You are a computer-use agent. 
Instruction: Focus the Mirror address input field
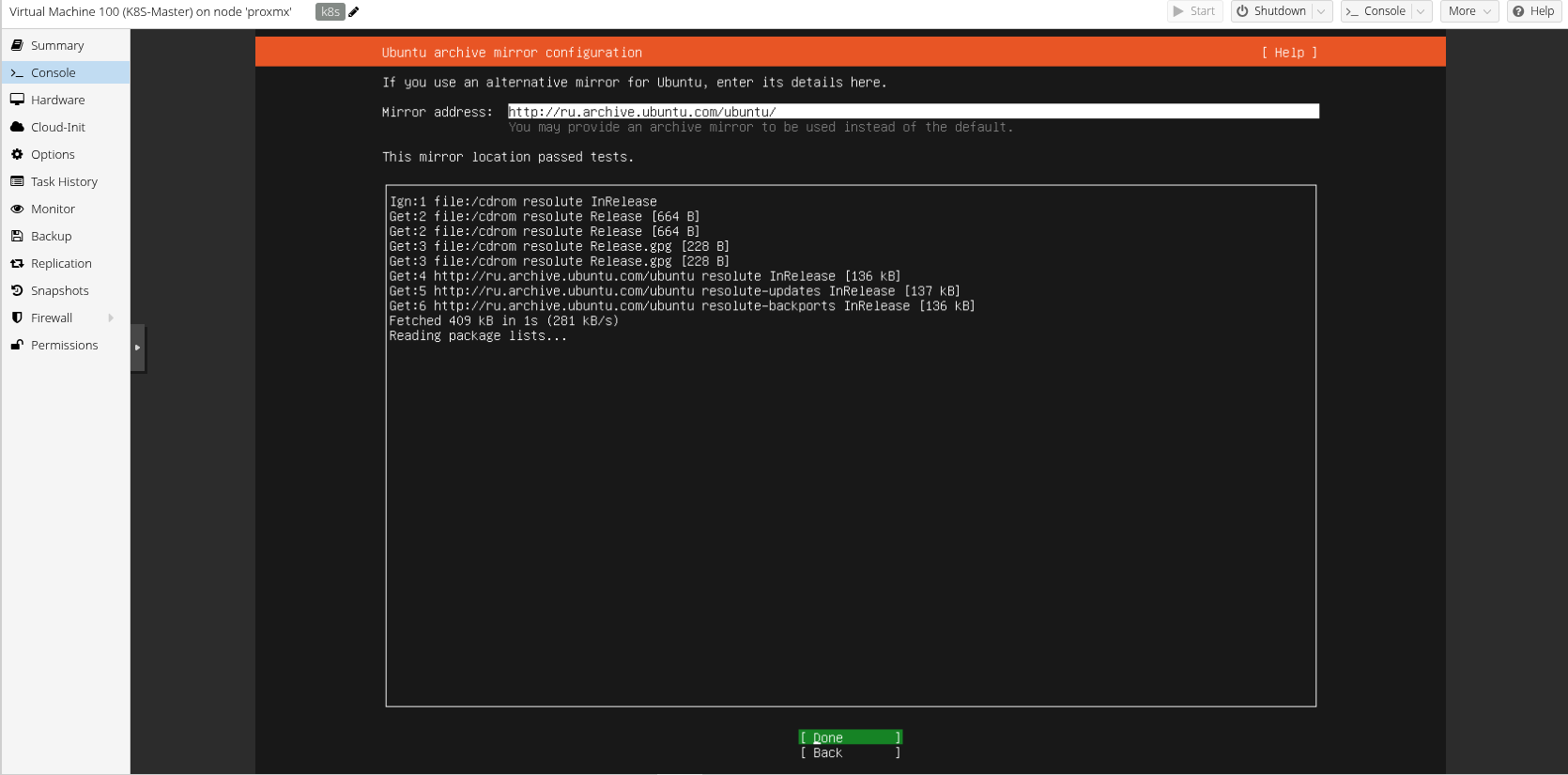click(914, 112)
